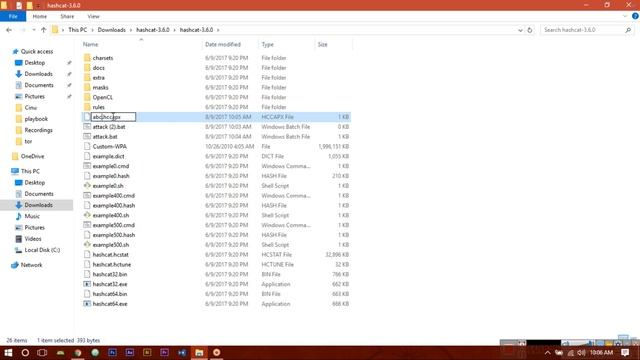640x360 pixels.
Task: Navigate to This PC breadcrumb
Action: tap(78, 30)
